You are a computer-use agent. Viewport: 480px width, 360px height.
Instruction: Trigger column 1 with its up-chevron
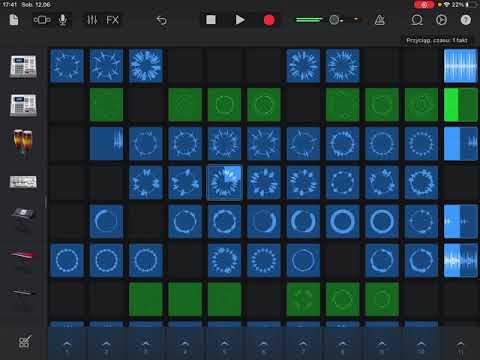click(67, 345)
